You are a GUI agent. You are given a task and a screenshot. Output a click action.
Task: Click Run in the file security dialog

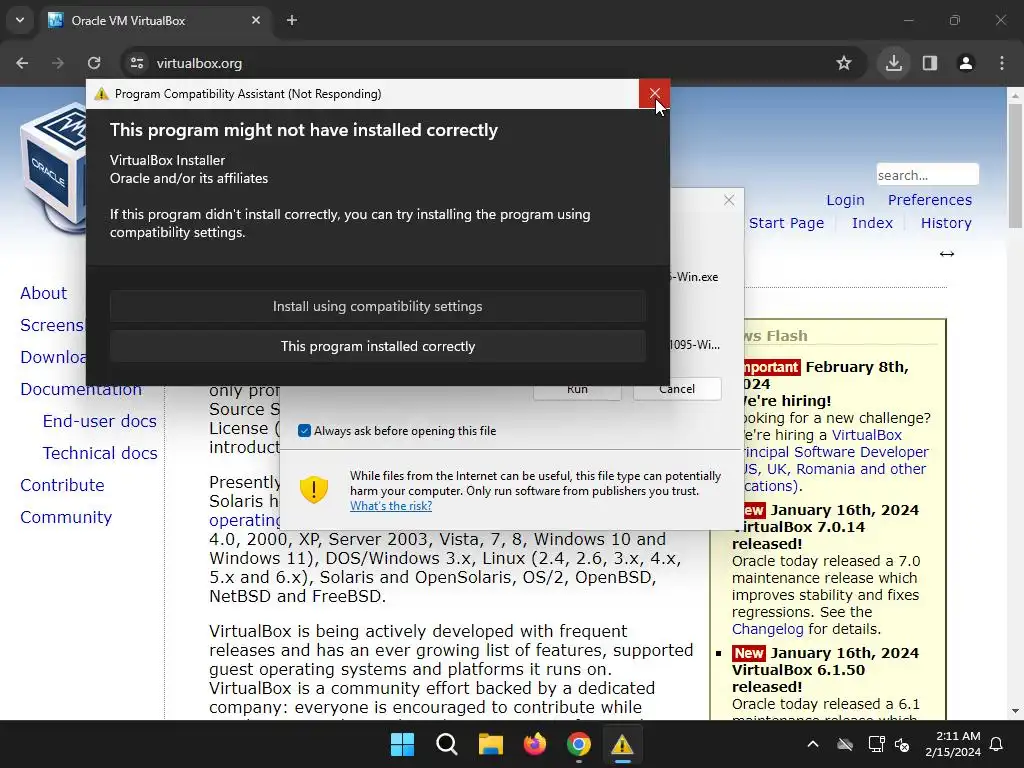pyautogui.click(x=577, y=391)
